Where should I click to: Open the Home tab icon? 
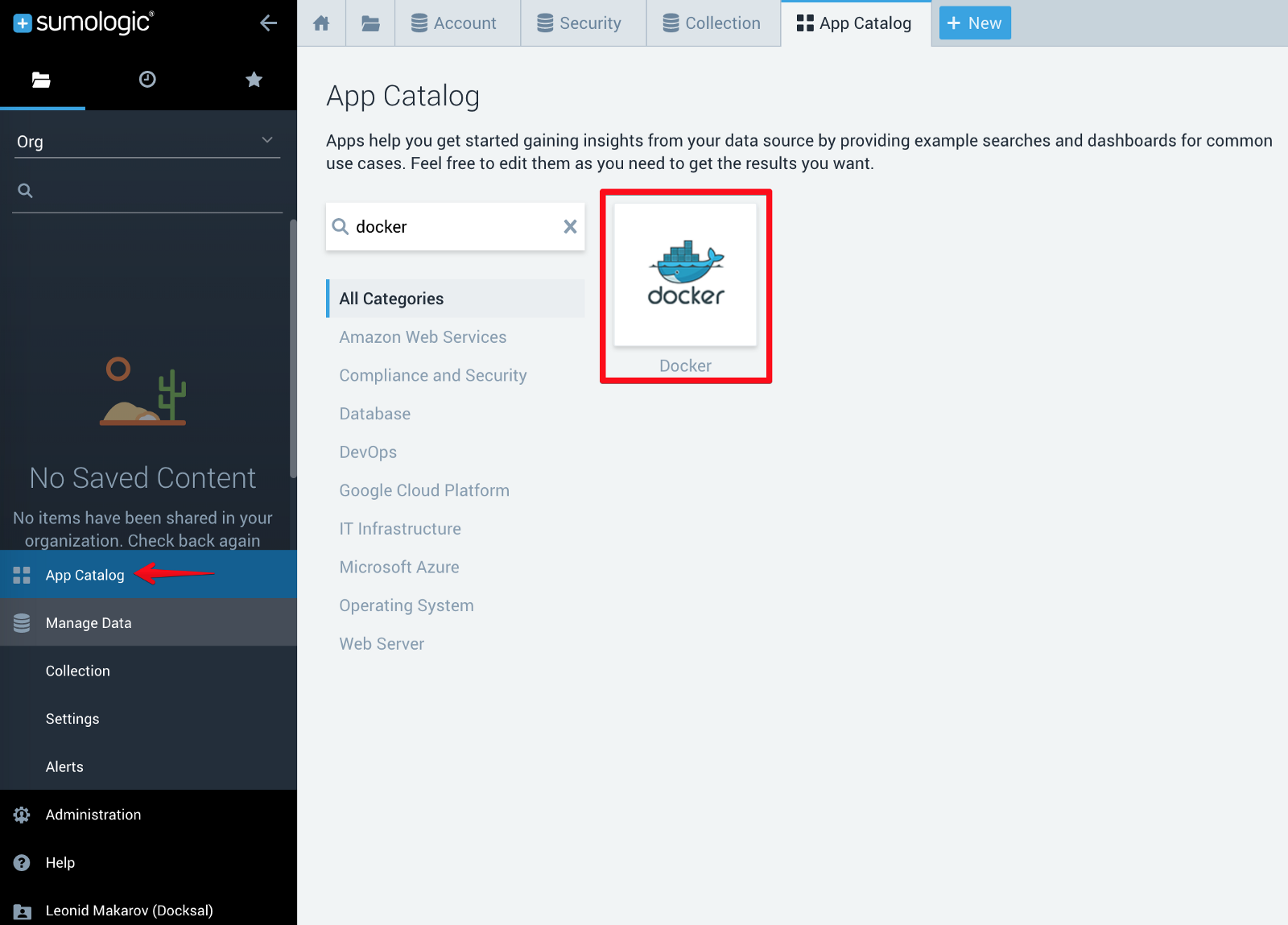pos(321,23)
